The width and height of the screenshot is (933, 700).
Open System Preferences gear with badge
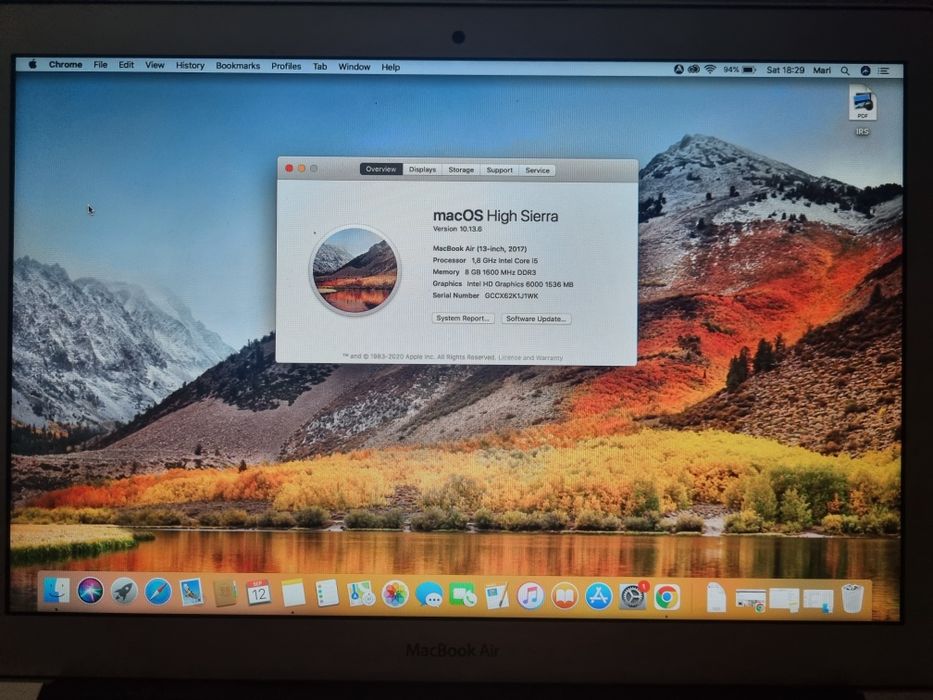pyautogui.click(x=633, y=596)
